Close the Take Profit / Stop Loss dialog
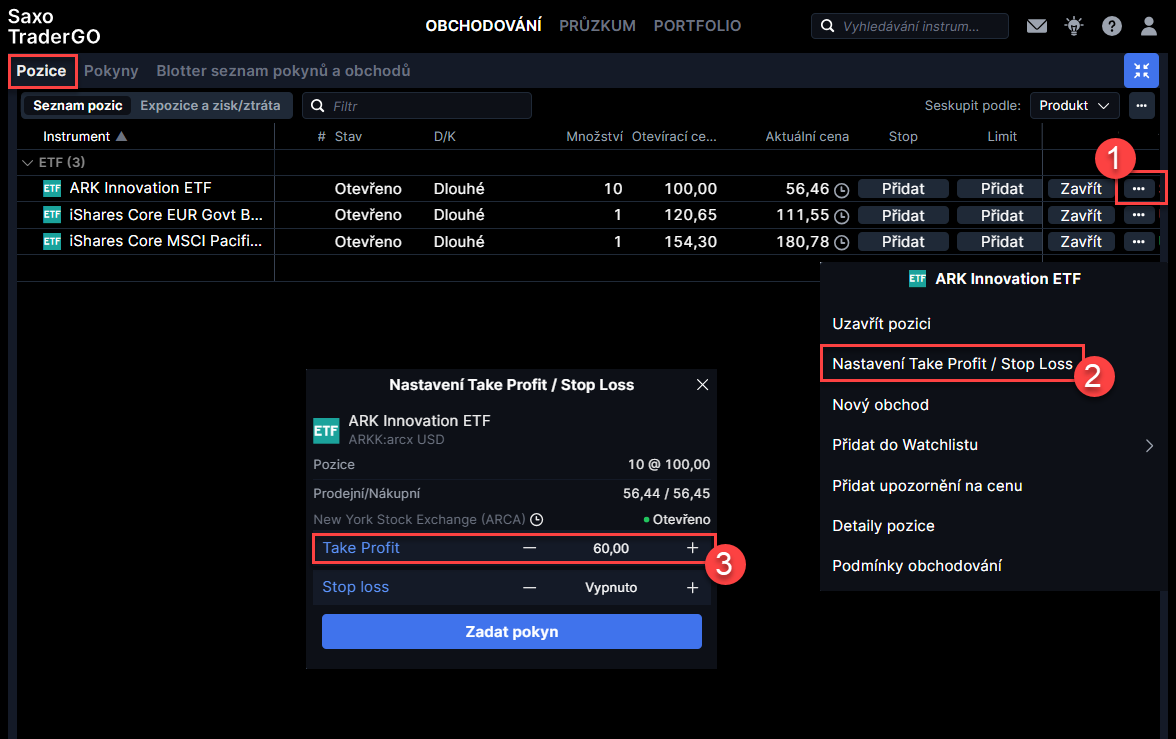Image resolution: width=1176 pixels, height=739 pixels. pyautogui.click(x=702, y=385)
